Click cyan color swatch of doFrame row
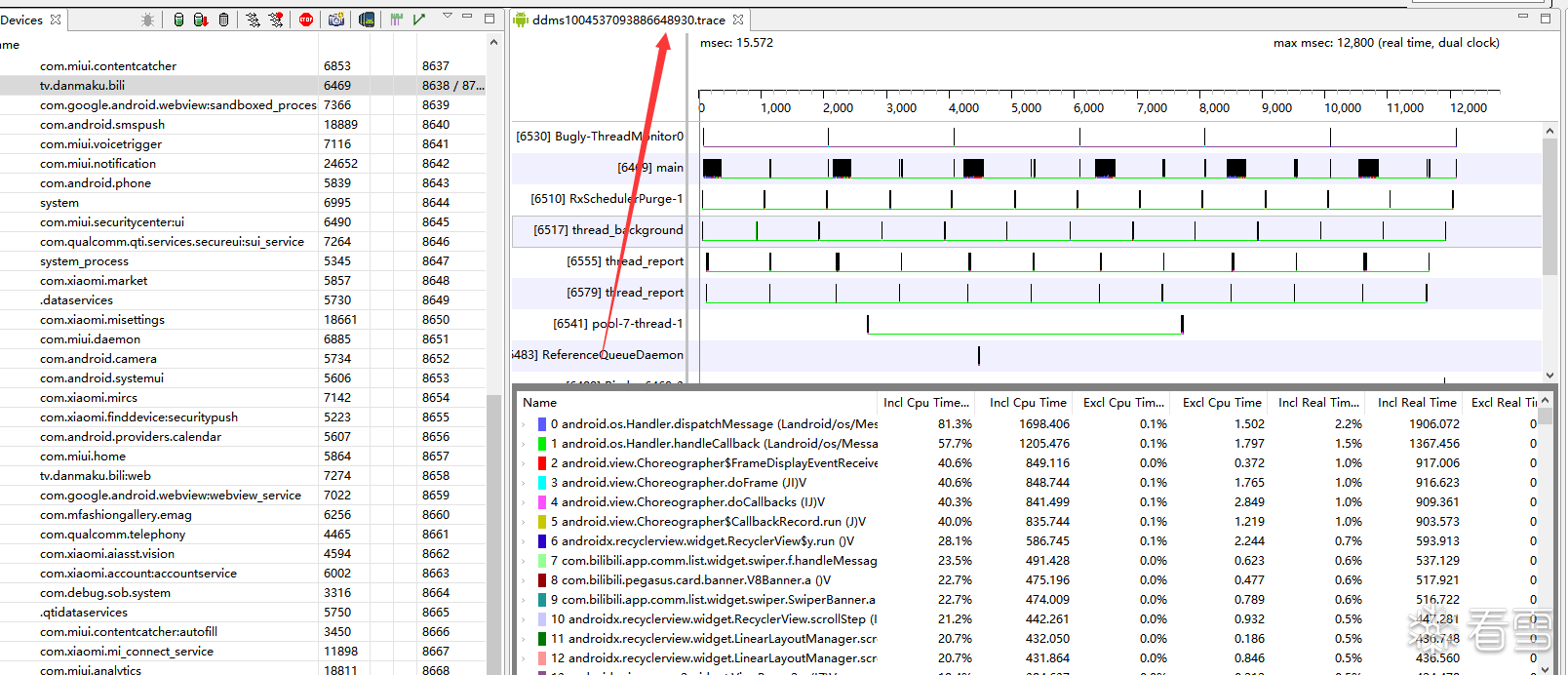The image size is (1568, 675). [x=541, y=483]
